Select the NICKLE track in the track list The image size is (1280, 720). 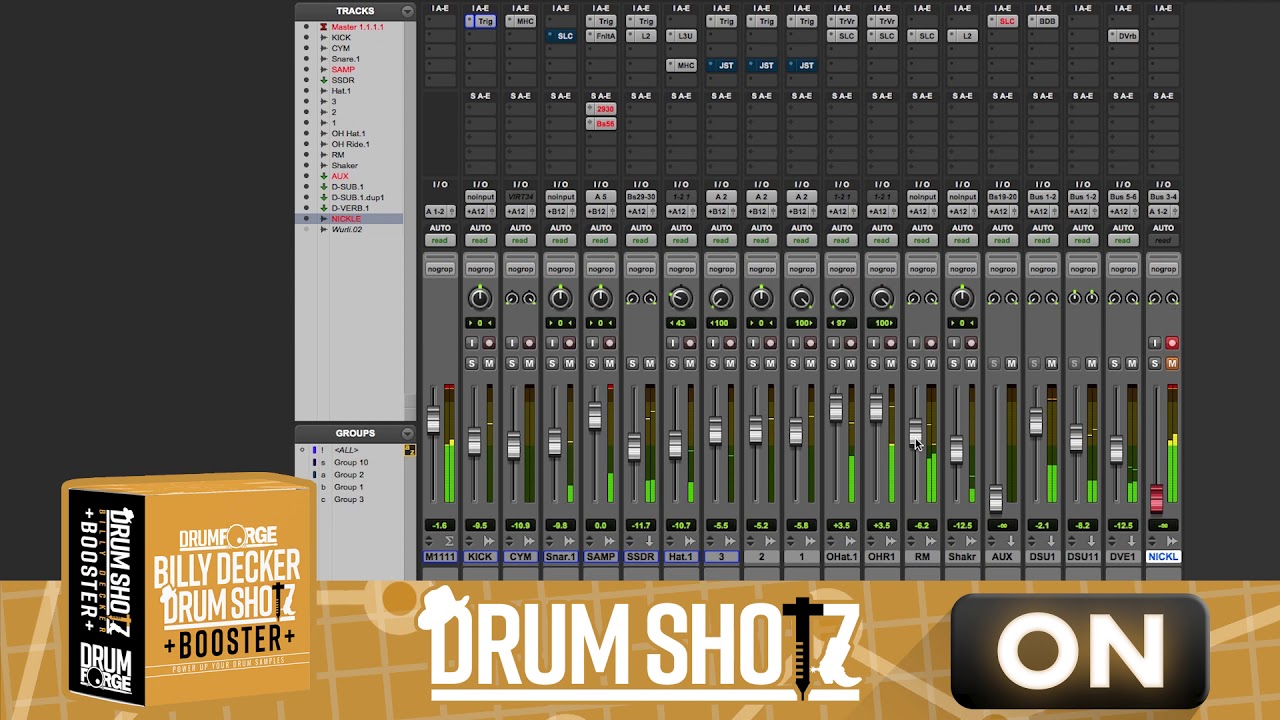coord(346,219)
